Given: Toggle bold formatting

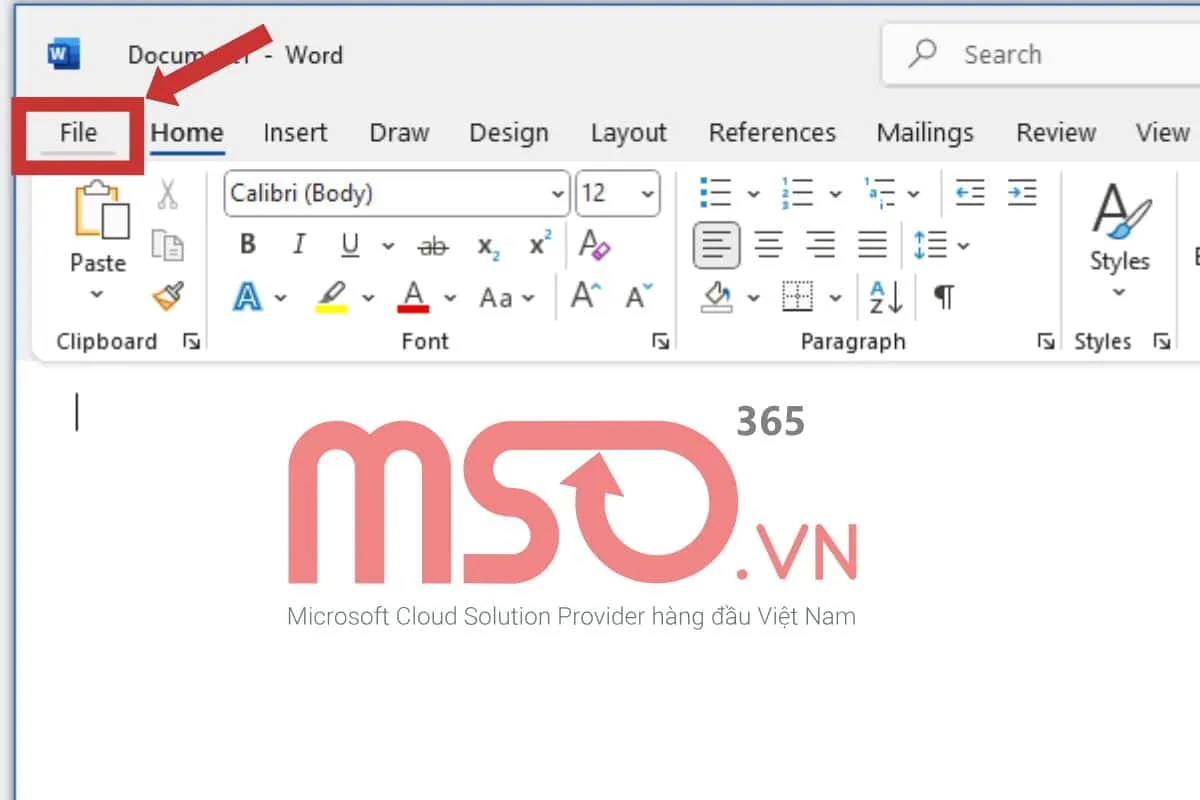Looking at the screenshot, I should [x=246, y=244].
